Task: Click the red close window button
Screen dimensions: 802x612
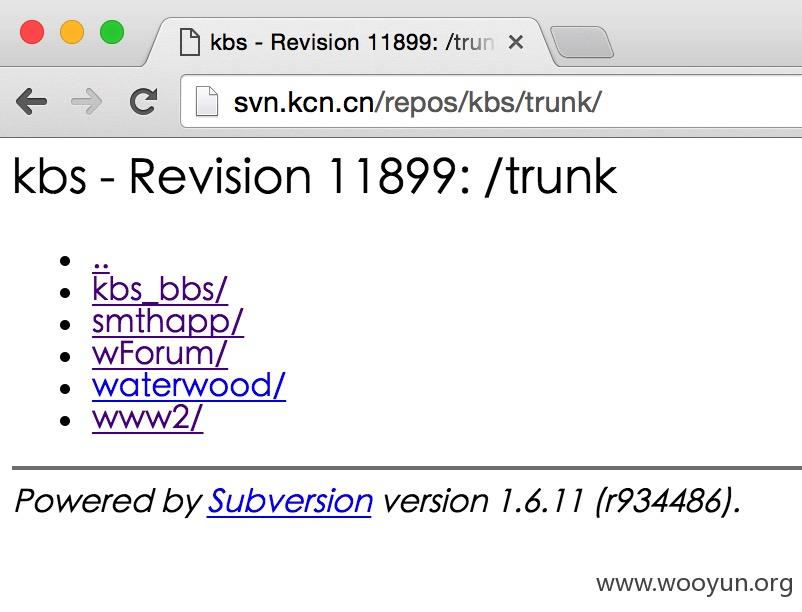Action: click(32, 32)
